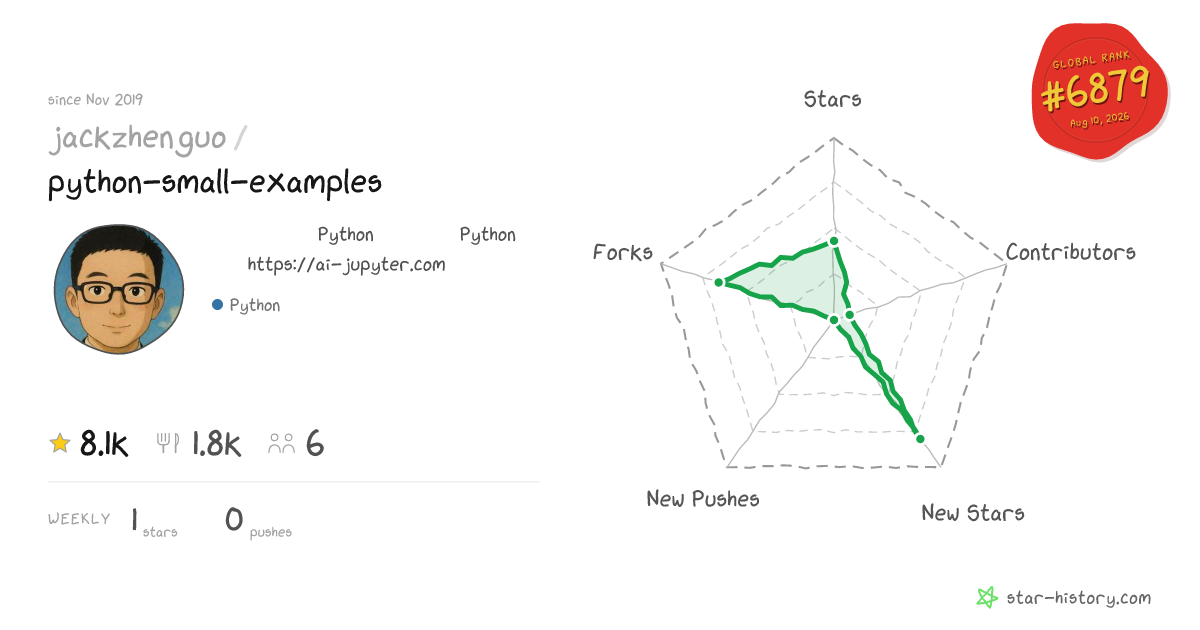Click the jackzhenguo owner name

pos(137,138)
